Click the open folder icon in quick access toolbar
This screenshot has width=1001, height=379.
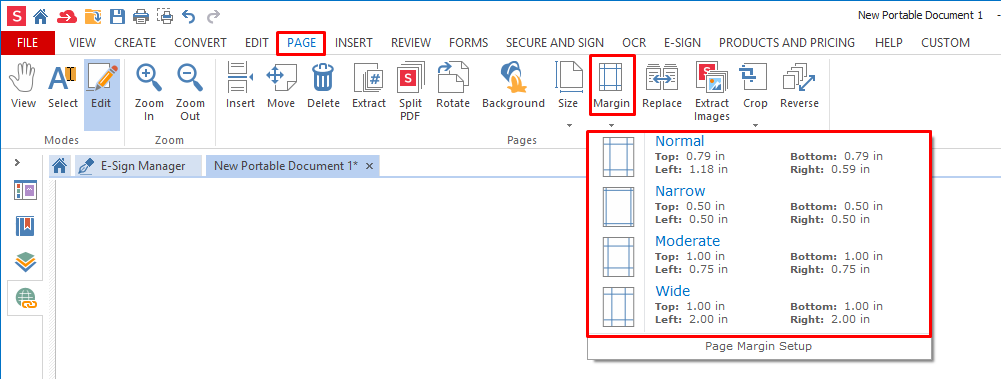tap(93, 16)
